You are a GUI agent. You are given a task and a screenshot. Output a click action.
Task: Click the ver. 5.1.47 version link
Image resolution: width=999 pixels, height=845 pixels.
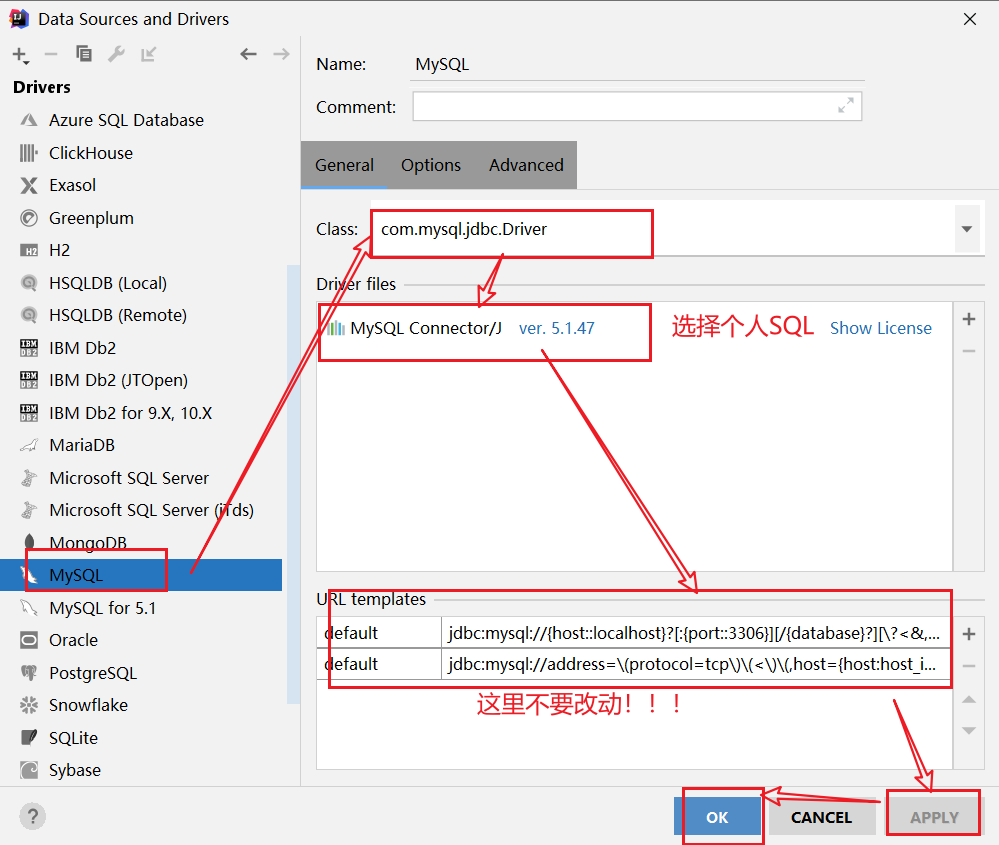(x=557, y=328)
